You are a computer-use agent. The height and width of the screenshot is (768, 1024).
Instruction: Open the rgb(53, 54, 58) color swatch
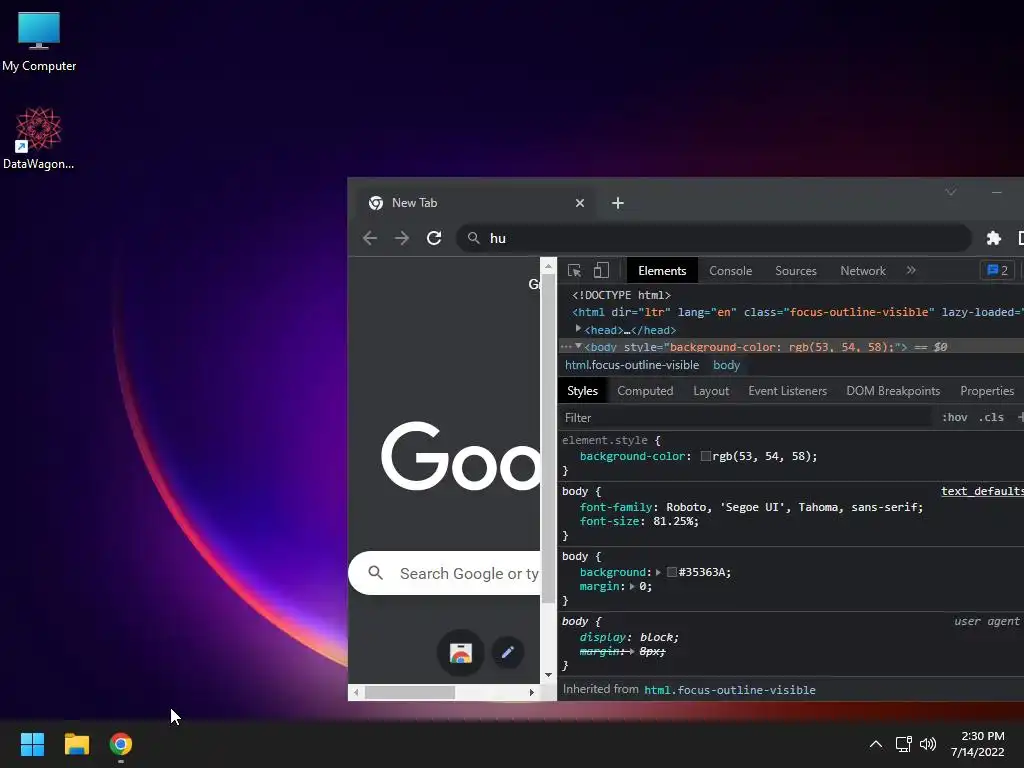(x=705, y=456)
